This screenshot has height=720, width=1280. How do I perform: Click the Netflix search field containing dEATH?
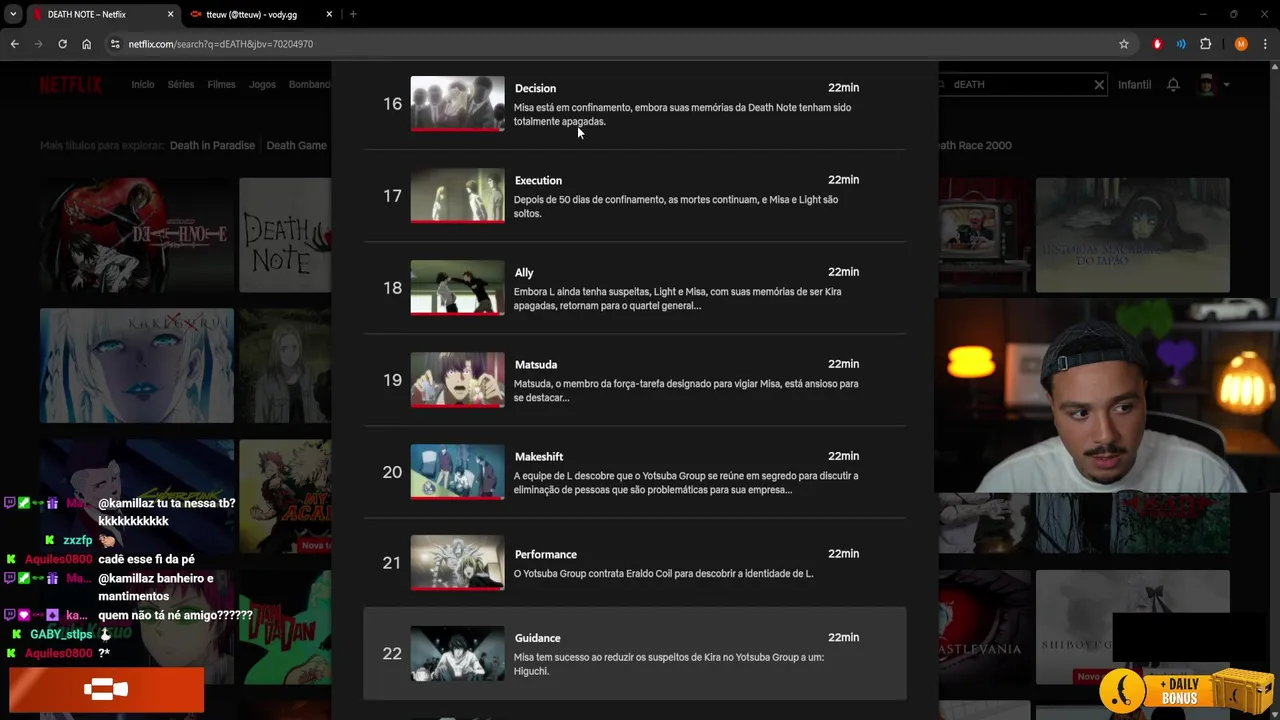[x=1020, y=85]
